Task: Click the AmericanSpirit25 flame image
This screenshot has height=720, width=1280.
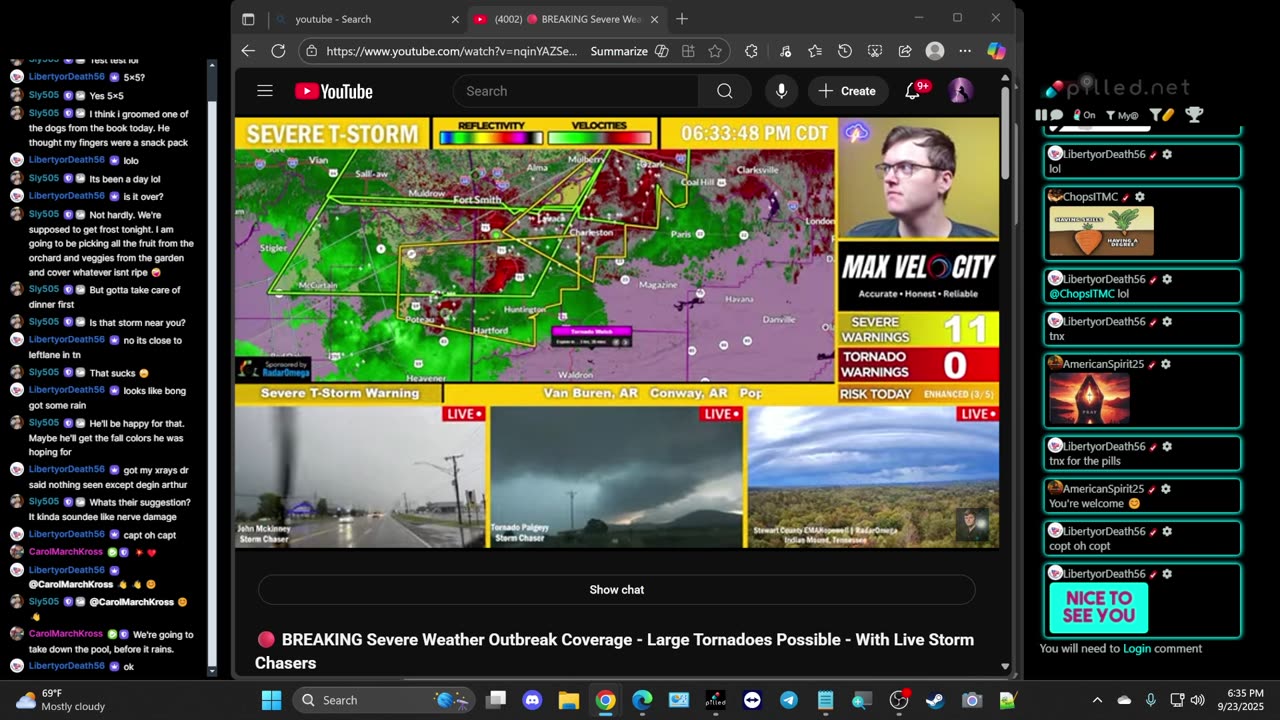Action: pyautogui.click(x=1089, y=399)
